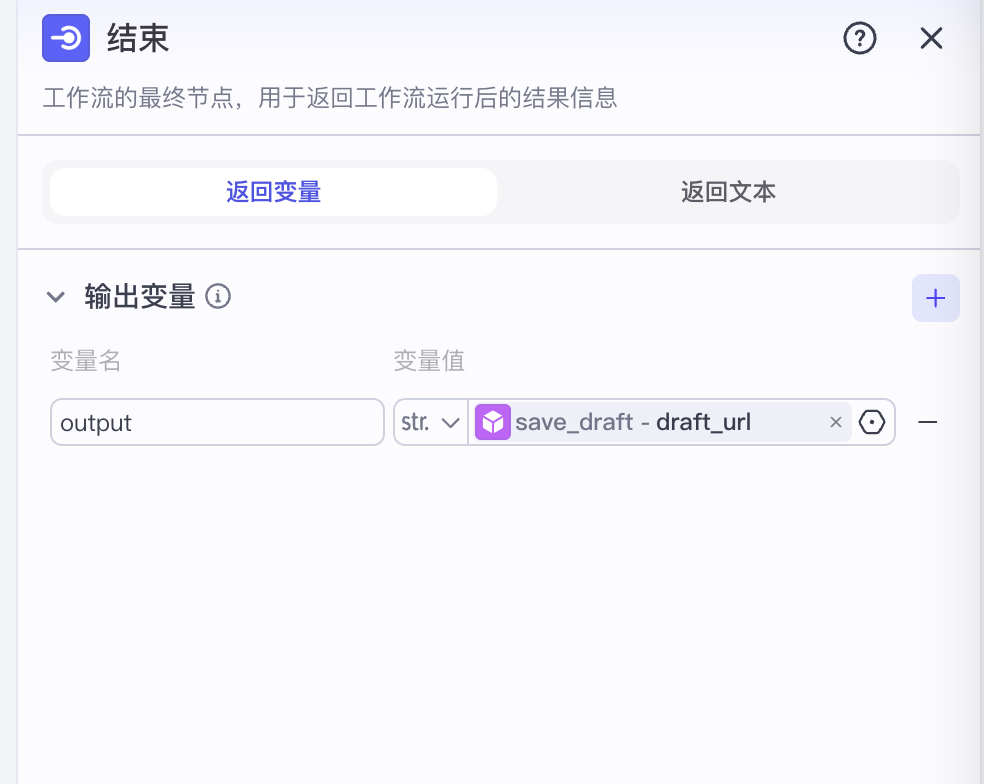This screenshot has width=984, height=784.
Task: Click the output variable name input field
Action: (x=217, y=422)
